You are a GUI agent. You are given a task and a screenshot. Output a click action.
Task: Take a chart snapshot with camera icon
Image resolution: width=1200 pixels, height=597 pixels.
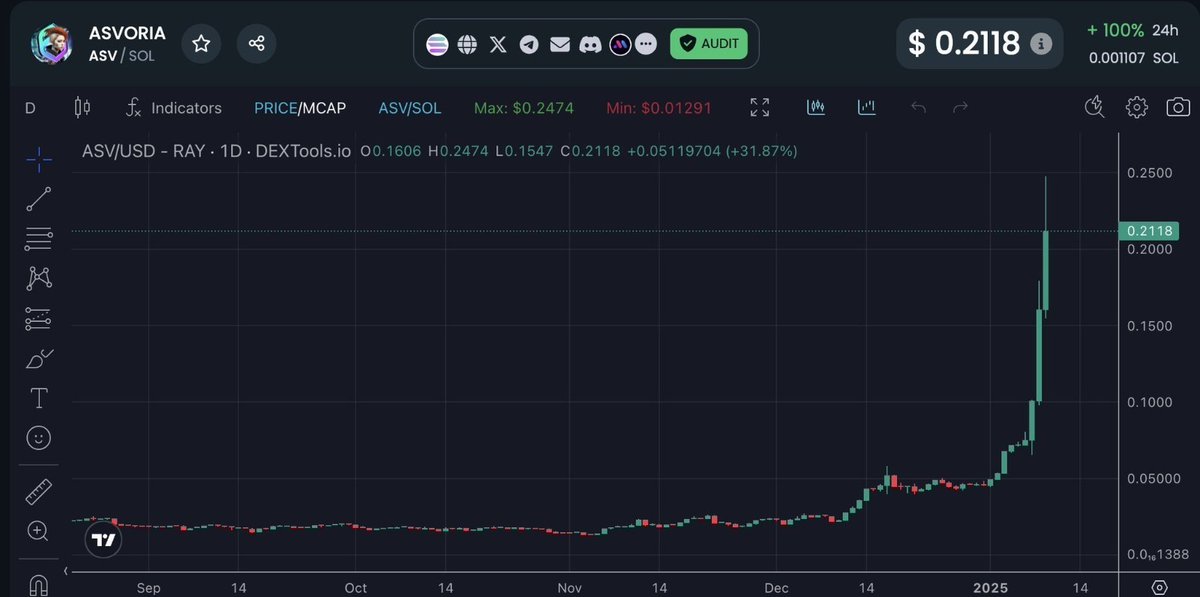point(1178,107)
